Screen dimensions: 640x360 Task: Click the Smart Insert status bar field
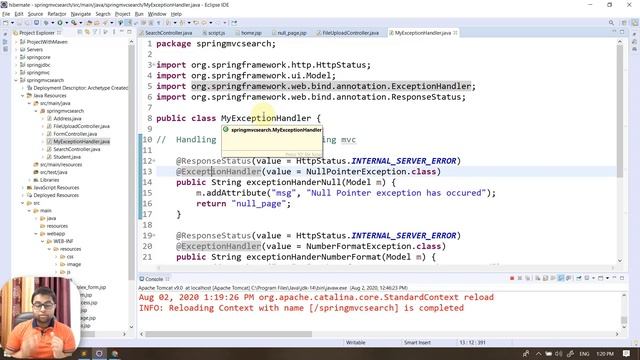pyautogui.click(x=417, y=342)
